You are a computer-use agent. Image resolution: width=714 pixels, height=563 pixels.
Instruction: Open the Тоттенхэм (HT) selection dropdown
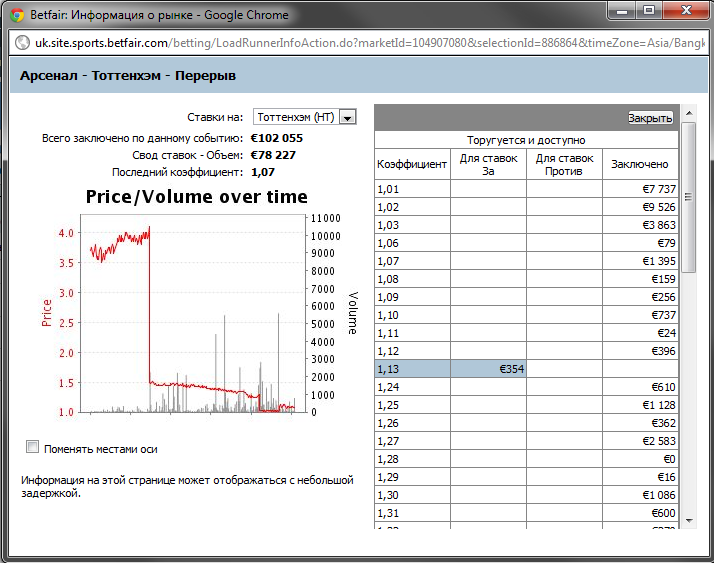click(x=305, y=117)
